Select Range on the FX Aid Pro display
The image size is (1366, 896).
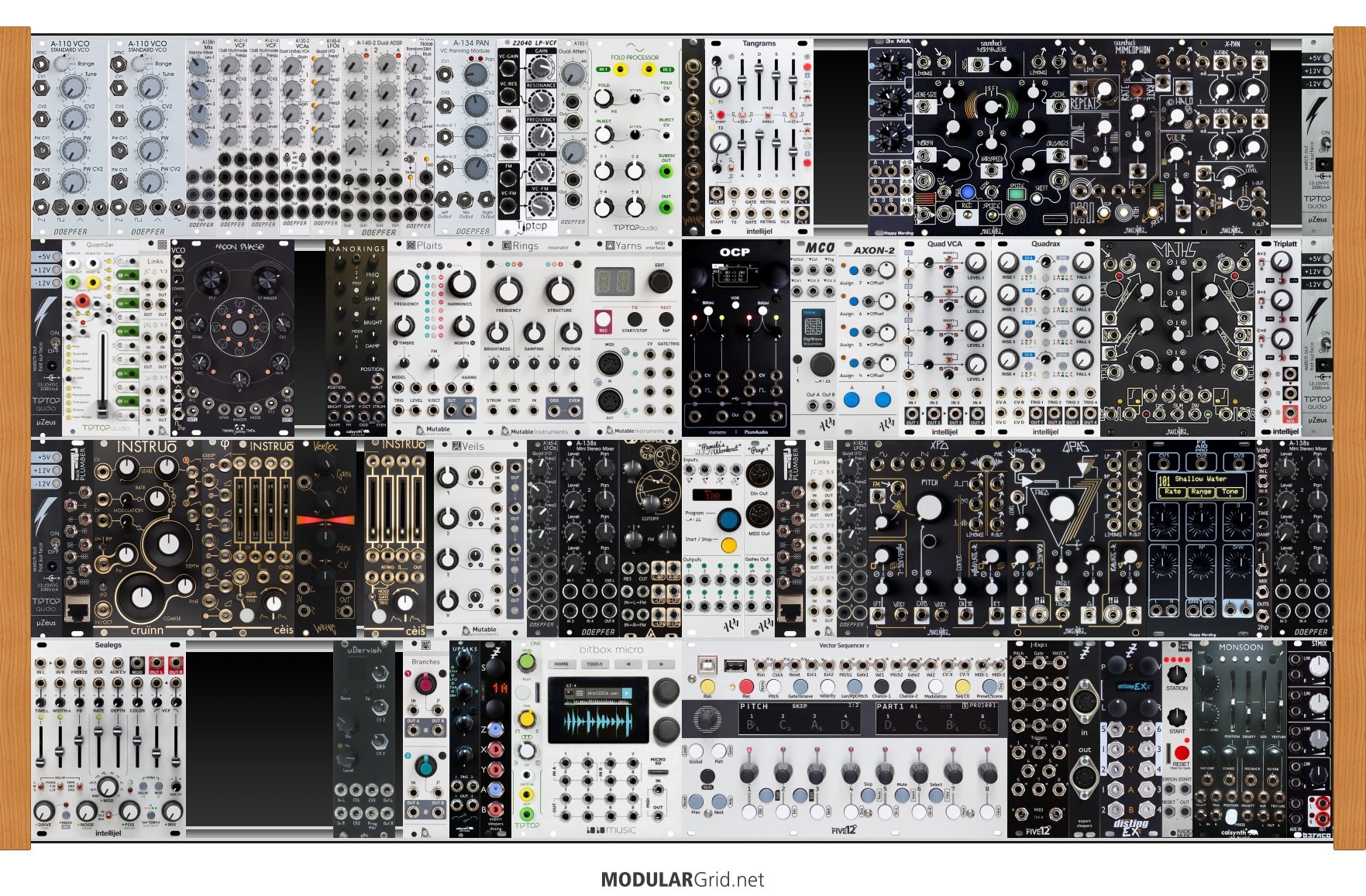coord(1201,493)
